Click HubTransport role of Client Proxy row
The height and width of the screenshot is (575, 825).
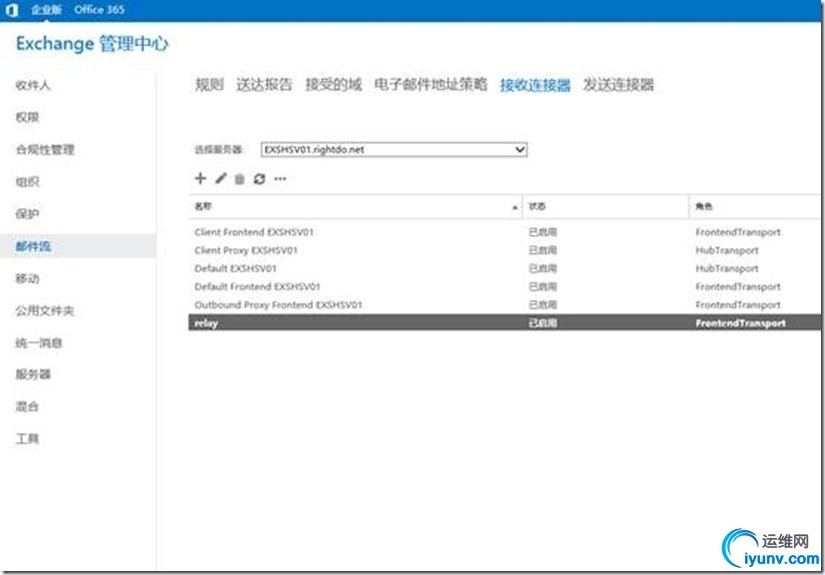point(727,250)
